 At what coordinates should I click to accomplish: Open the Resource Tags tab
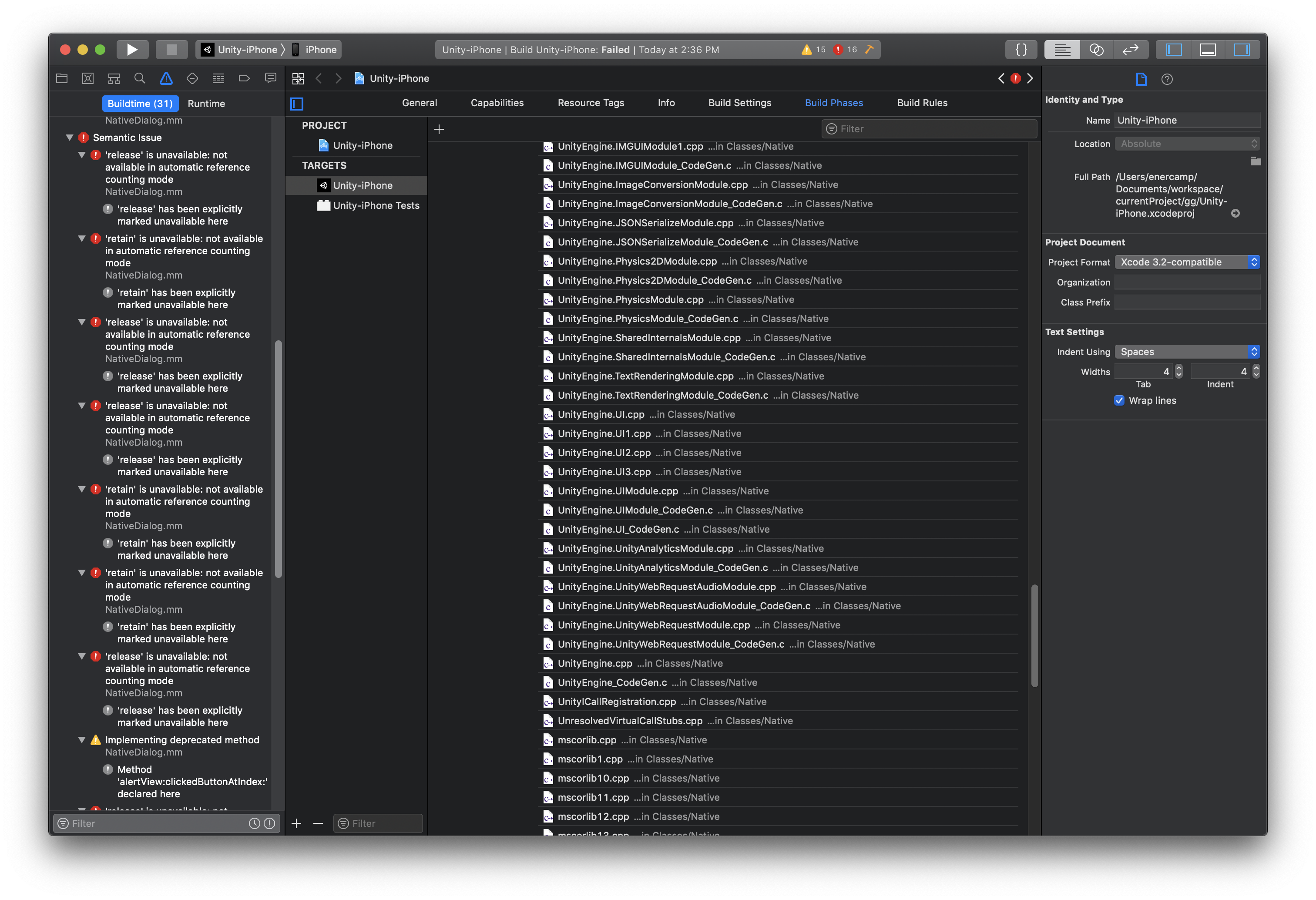click(x=591, y=103)
